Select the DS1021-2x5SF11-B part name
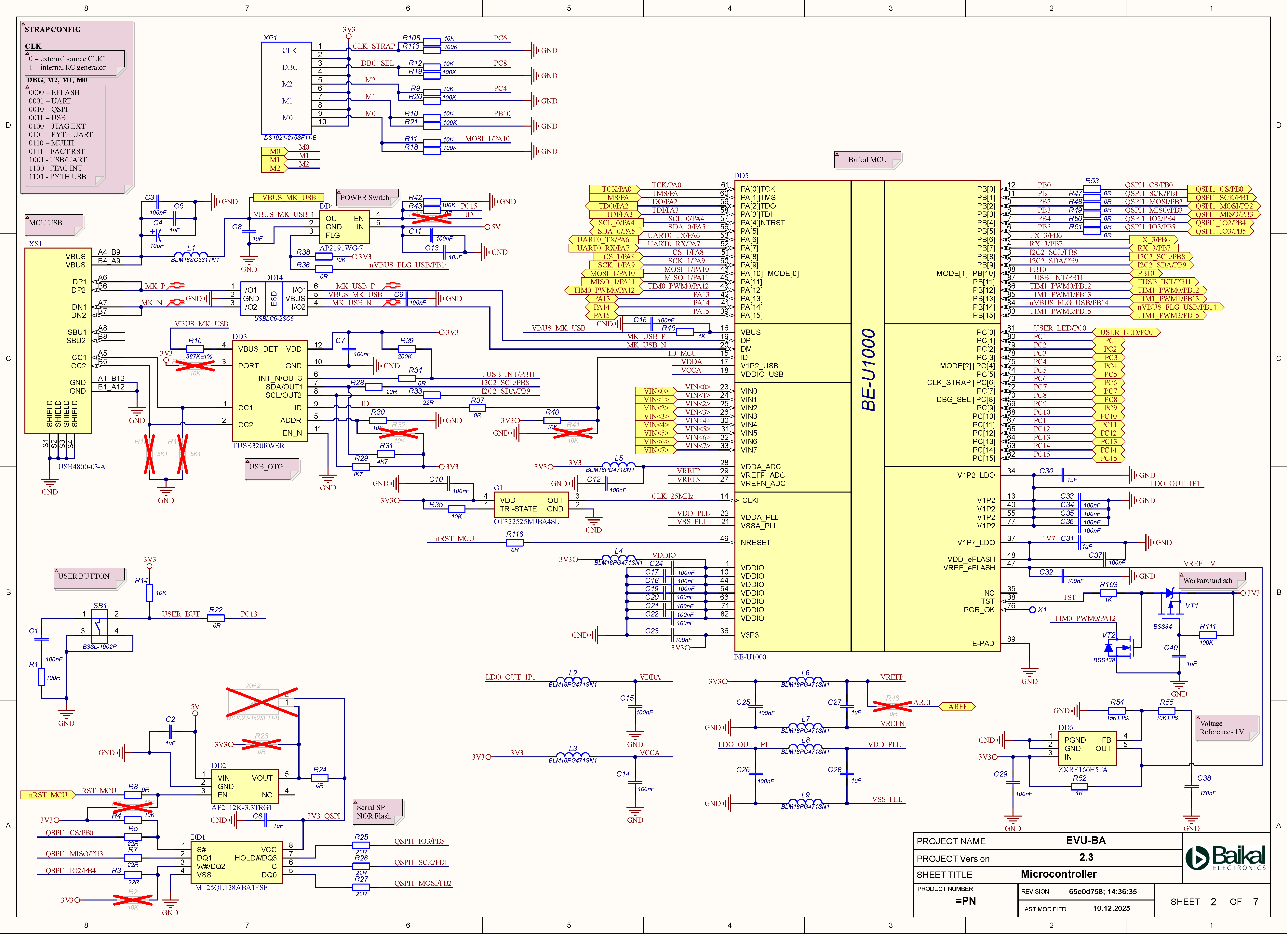 290,138
